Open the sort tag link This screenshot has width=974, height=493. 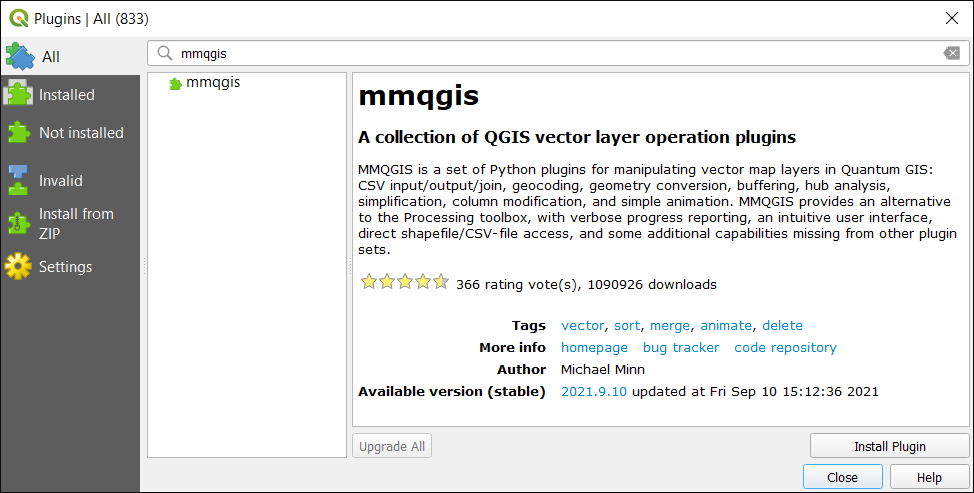(x=627, y=325)
